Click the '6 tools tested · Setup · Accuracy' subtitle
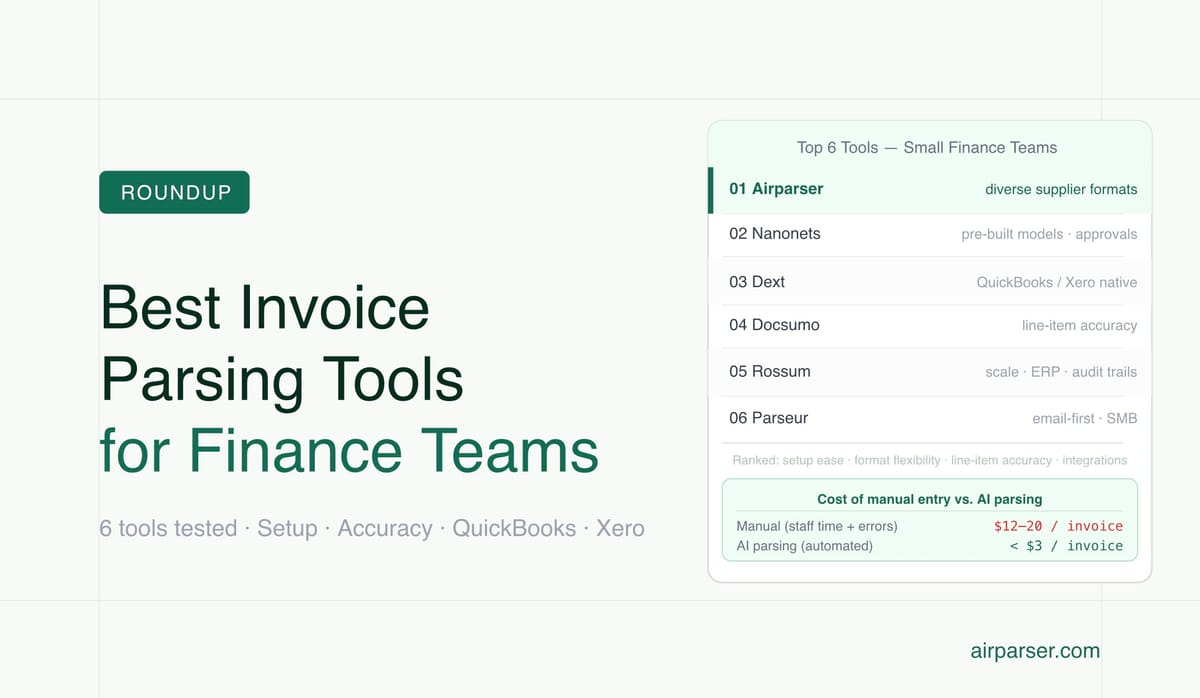The height and width of the screenshot is (698, 1200). coord(372,528)
